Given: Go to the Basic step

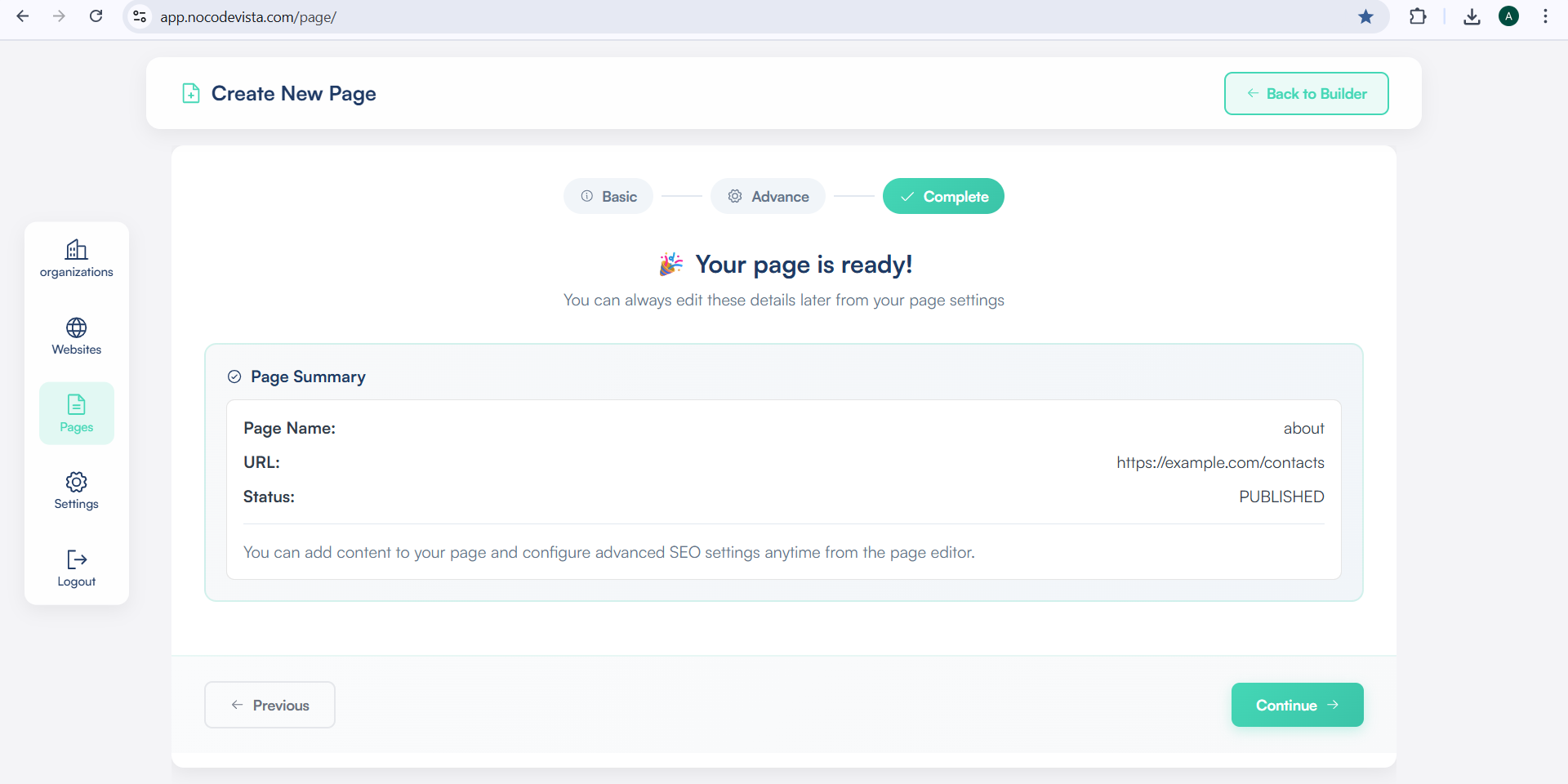Looking at the screenshot, I should 608,197.
